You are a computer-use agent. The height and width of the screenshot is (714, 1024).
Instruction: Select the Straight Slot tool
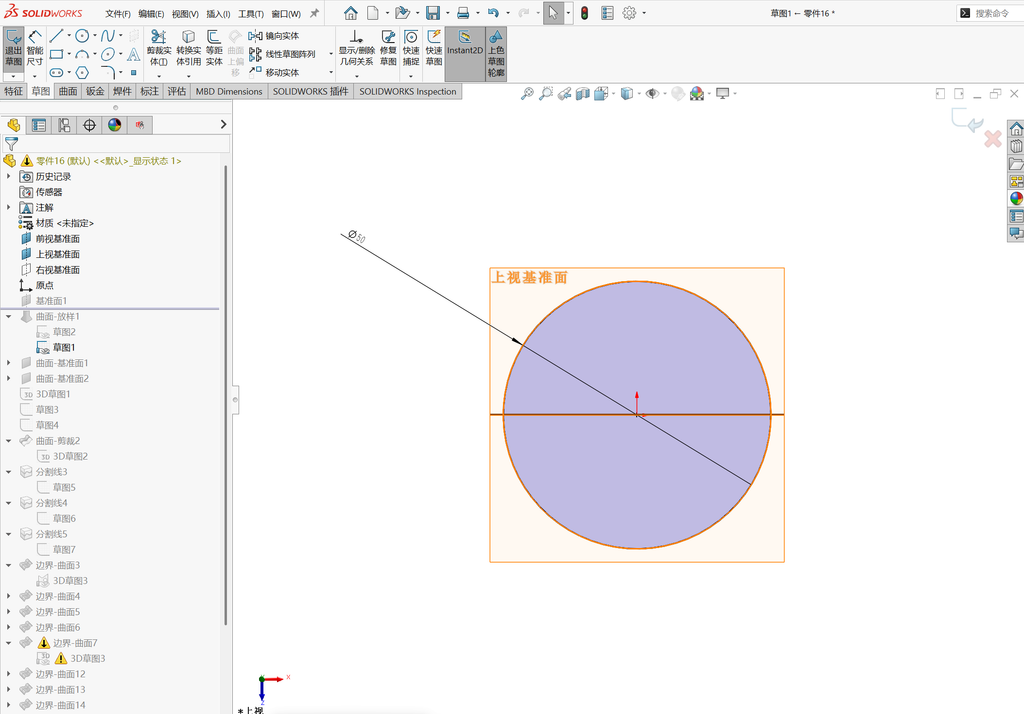[57, 73]
